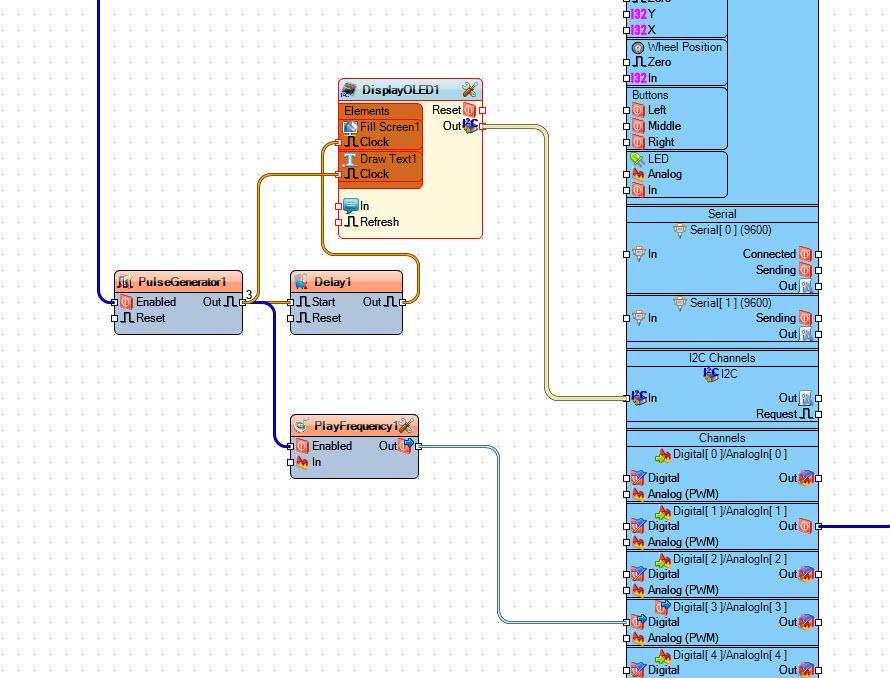Click the DisplayOLED1 Reset pin icon
This screenshot has width=890, height=678.
469,110
